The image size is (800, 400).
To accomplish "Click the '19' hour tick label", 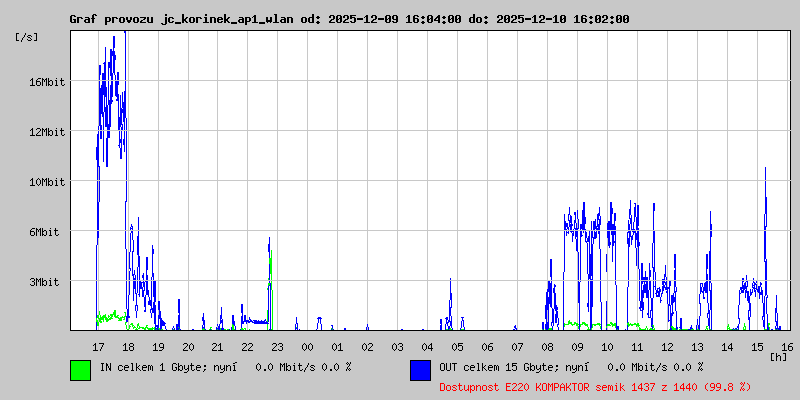I will 158,347.
